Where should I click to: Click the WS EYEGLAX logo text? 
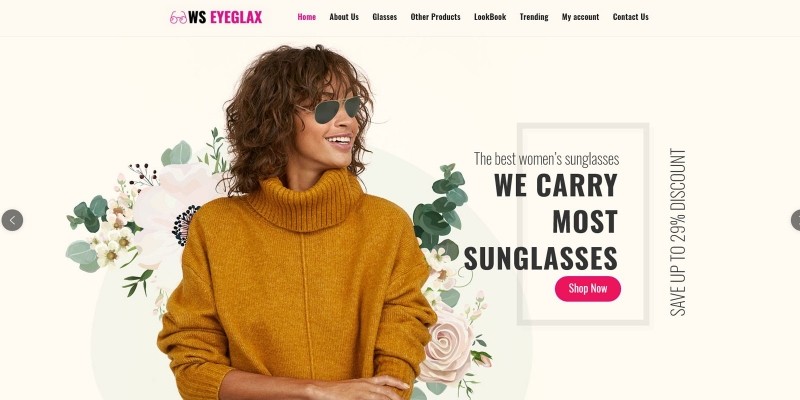pyautogui.click(x=225, y=17)
